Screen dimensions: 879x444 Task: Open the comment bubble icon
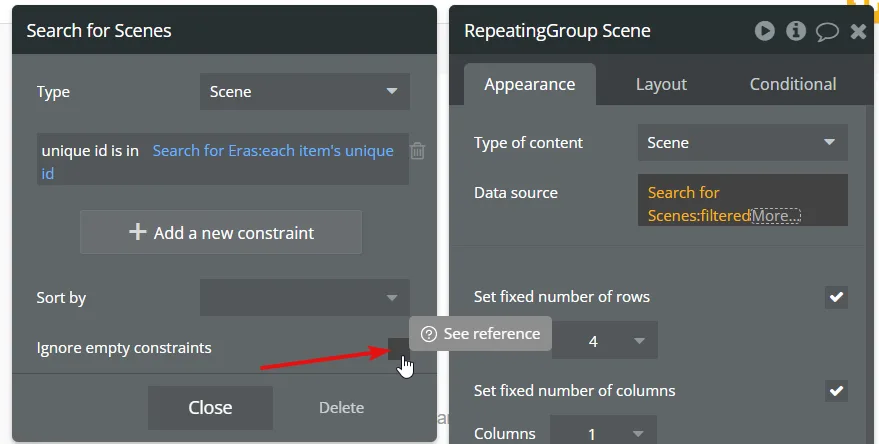tap(827, 31)
